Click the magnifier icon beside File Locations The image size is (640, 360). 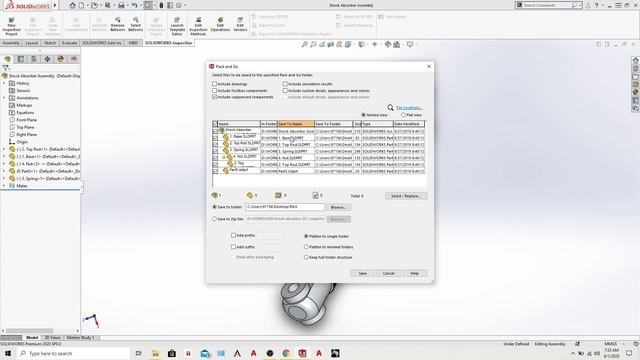click(x=390, y=107)
